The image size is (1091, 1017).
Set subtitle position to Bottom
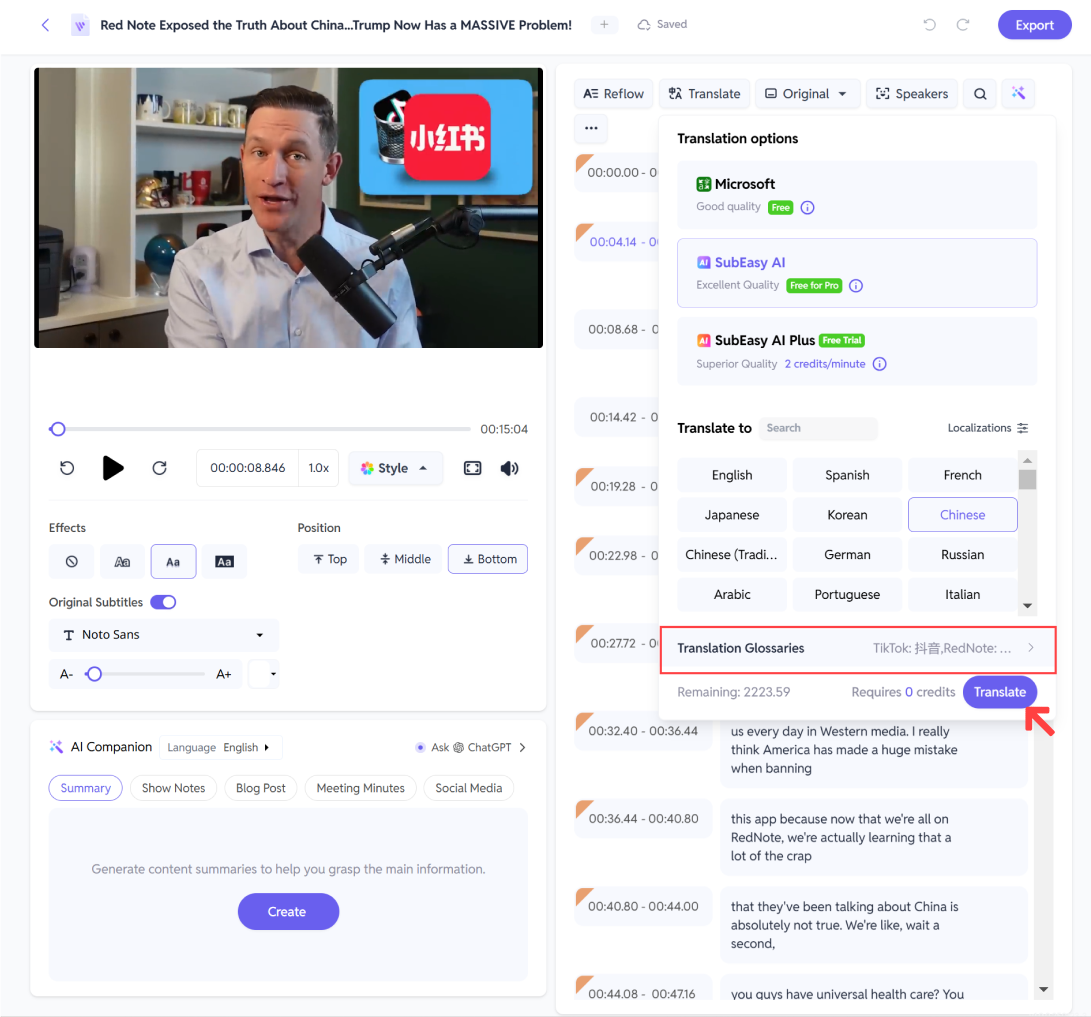(488, 559)
